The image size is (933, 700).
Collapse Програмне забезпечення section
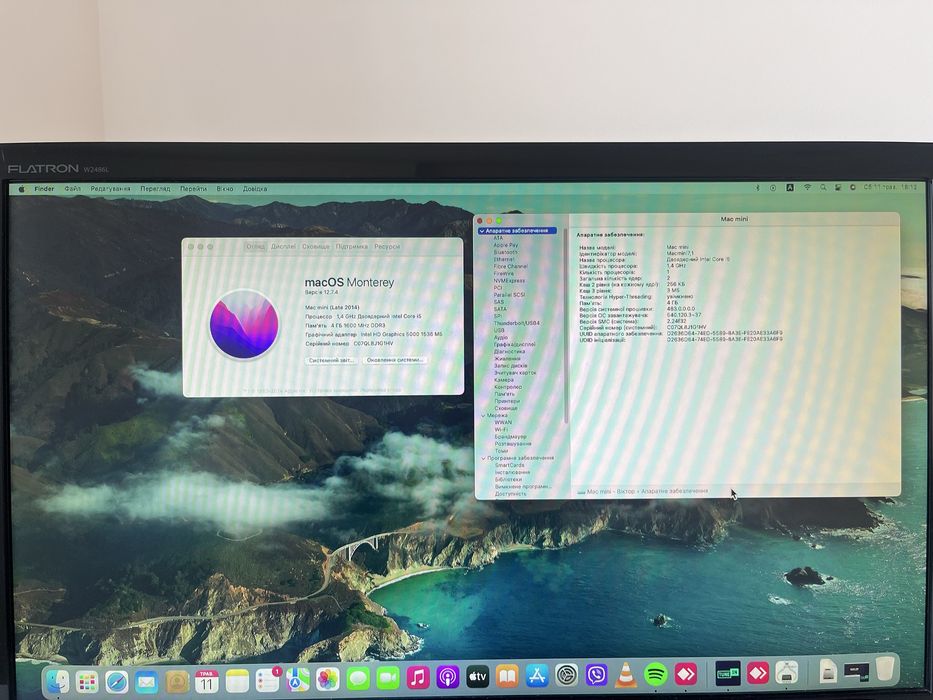483,458
